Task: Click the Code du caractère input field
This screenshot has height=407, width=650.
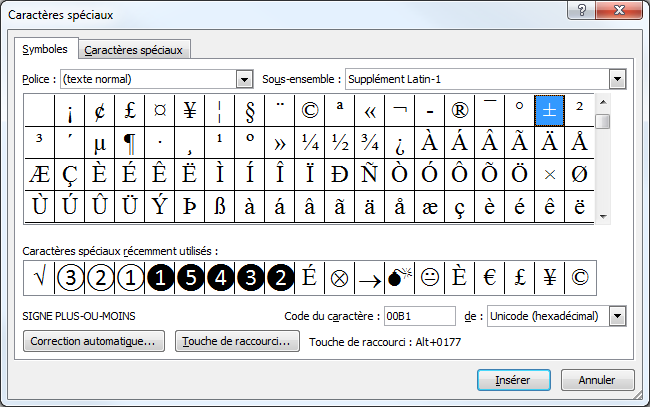Action: point(419,316)
